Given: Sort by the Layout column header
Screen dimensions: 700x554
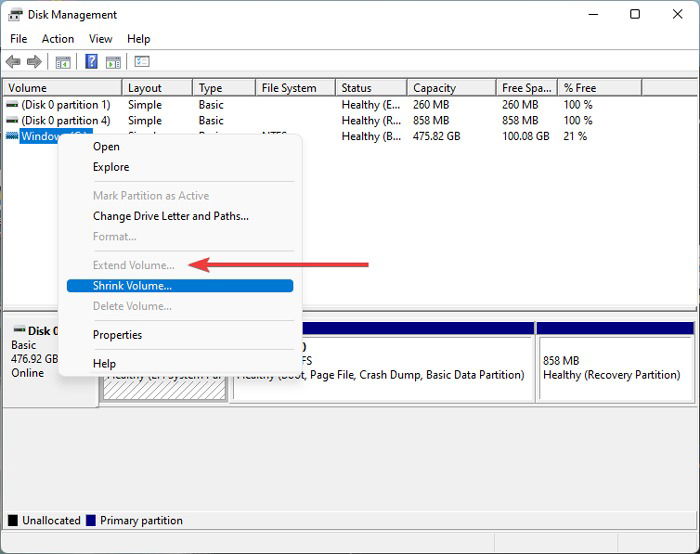Looking at the screenshot, I should point(157,88).
